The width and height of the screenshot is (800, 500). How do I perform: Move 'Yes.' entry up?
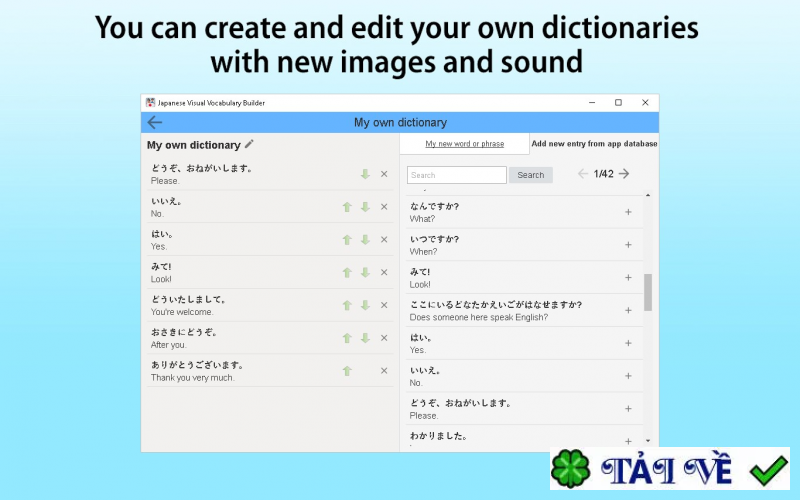[x=347, y=240]
